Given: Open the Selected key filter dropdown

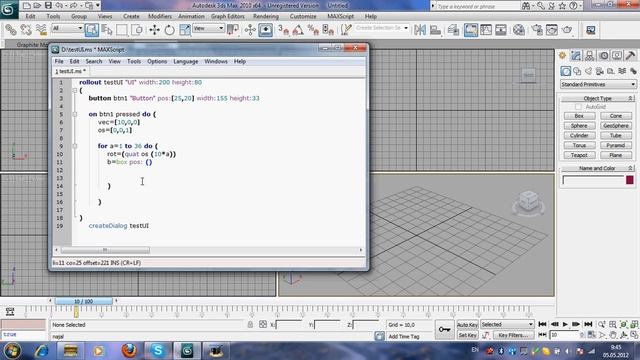Looking at the screenshot, I should click(507, 324).
